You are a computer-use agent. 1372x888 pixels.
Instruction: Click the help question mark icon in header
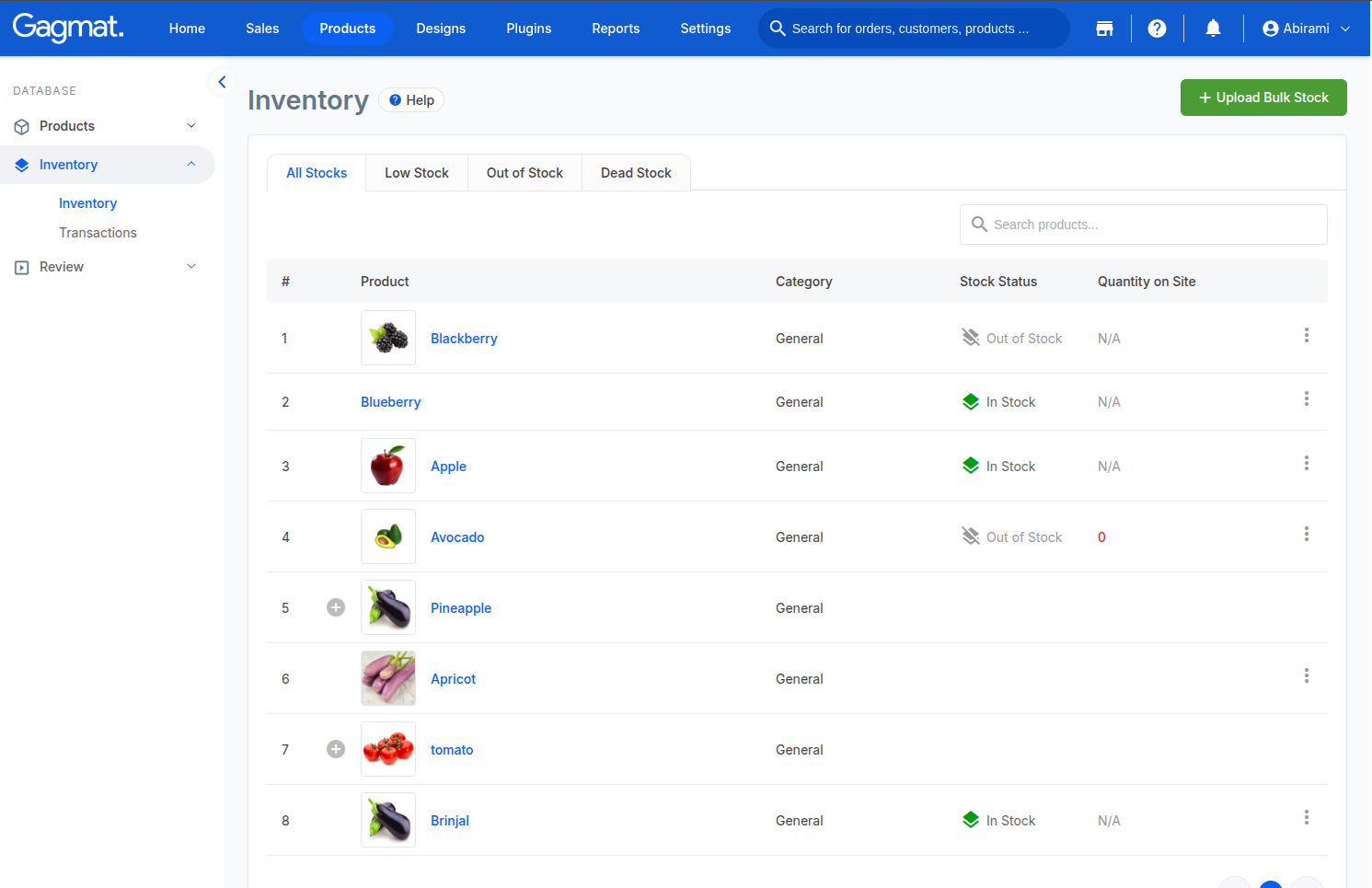[1157, 29]
